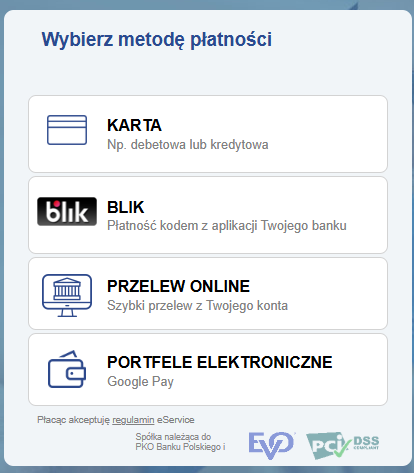Select PRZELEW ONLINE option
This screenshot has height=473, width=414.
click(x=208, y=294)
